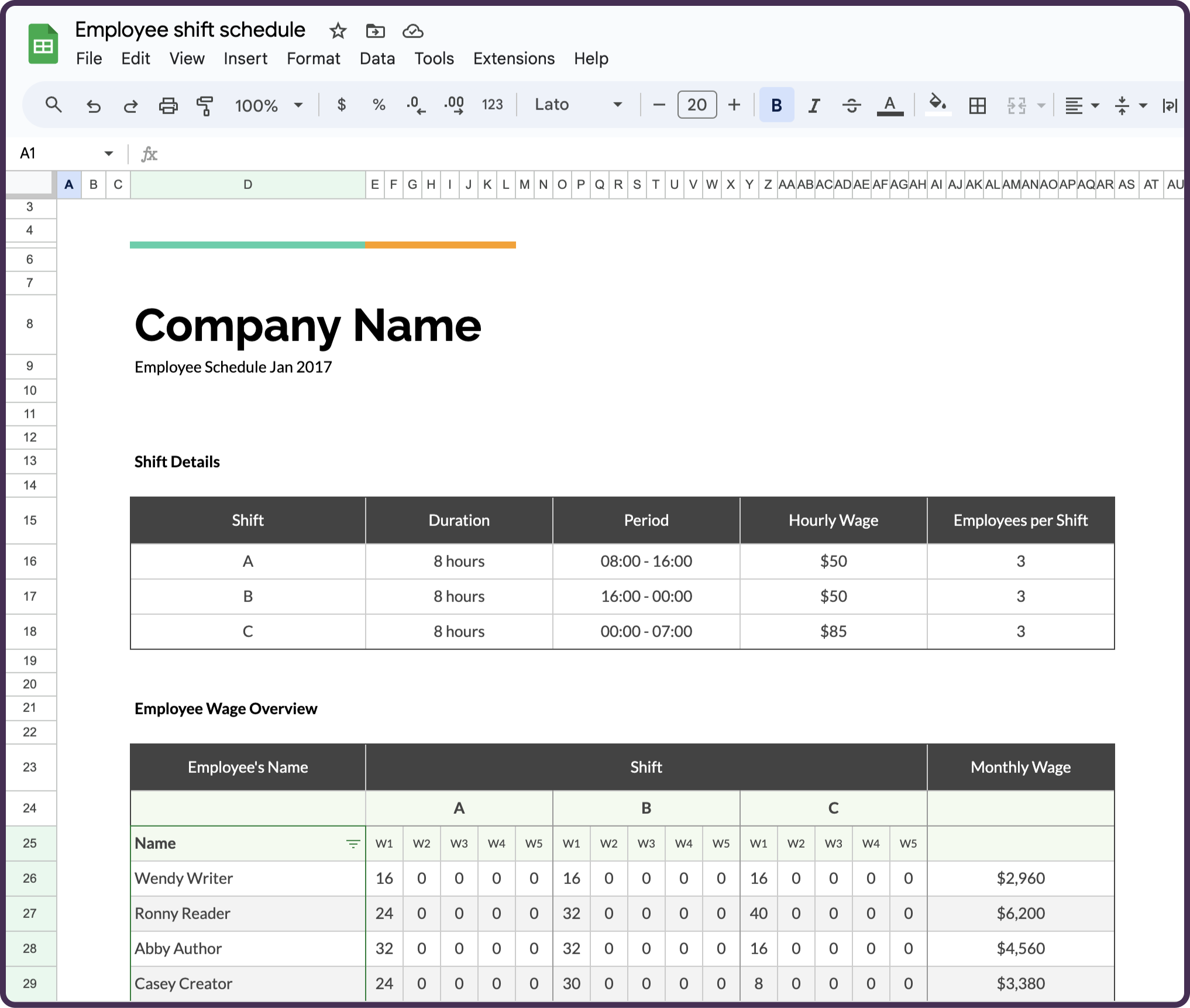Viewport: 1190px width, 1008px height.
Task: Open the View menu
Action: point(187,59)
